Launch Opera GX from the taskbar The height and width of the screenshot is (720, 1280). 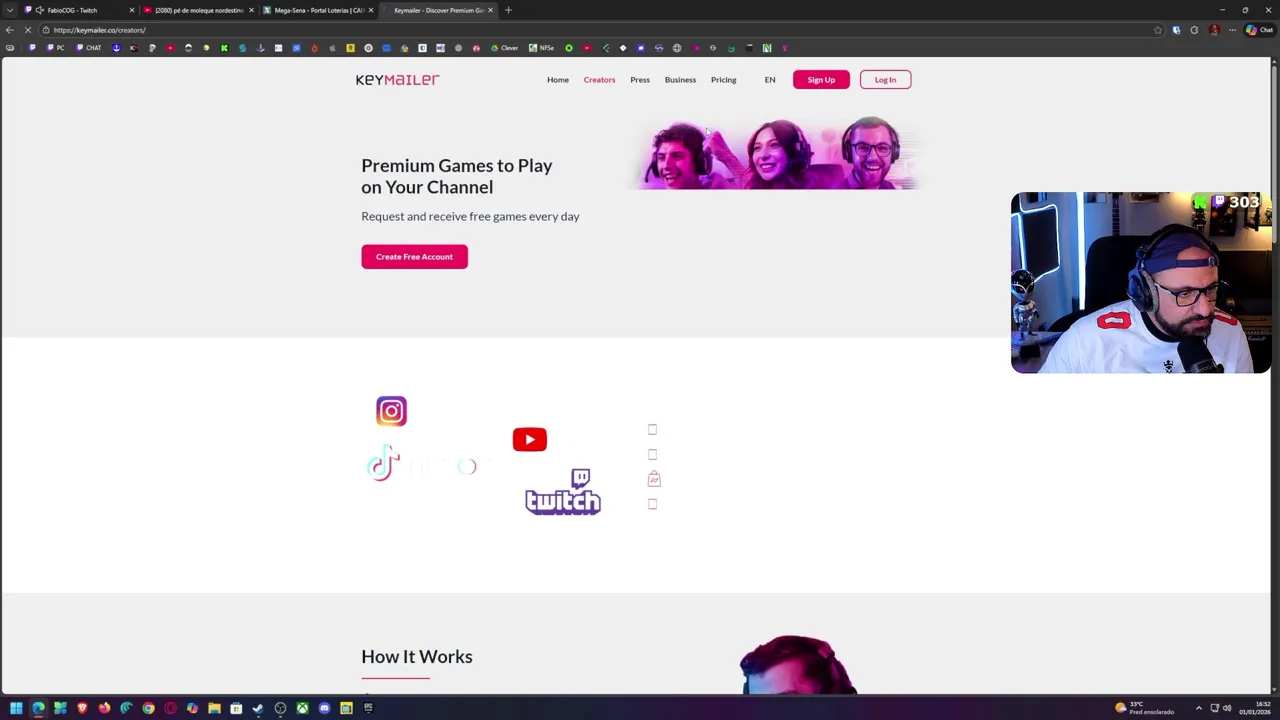pos(170,709)
